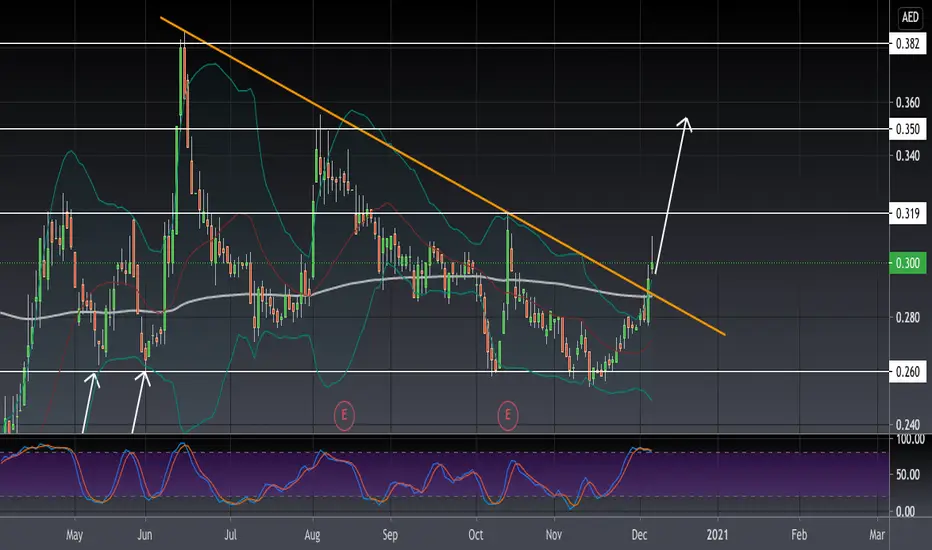Click the 0.360 price axis value
The height and width of the screenshot is (550, 932).
(908, 103)
